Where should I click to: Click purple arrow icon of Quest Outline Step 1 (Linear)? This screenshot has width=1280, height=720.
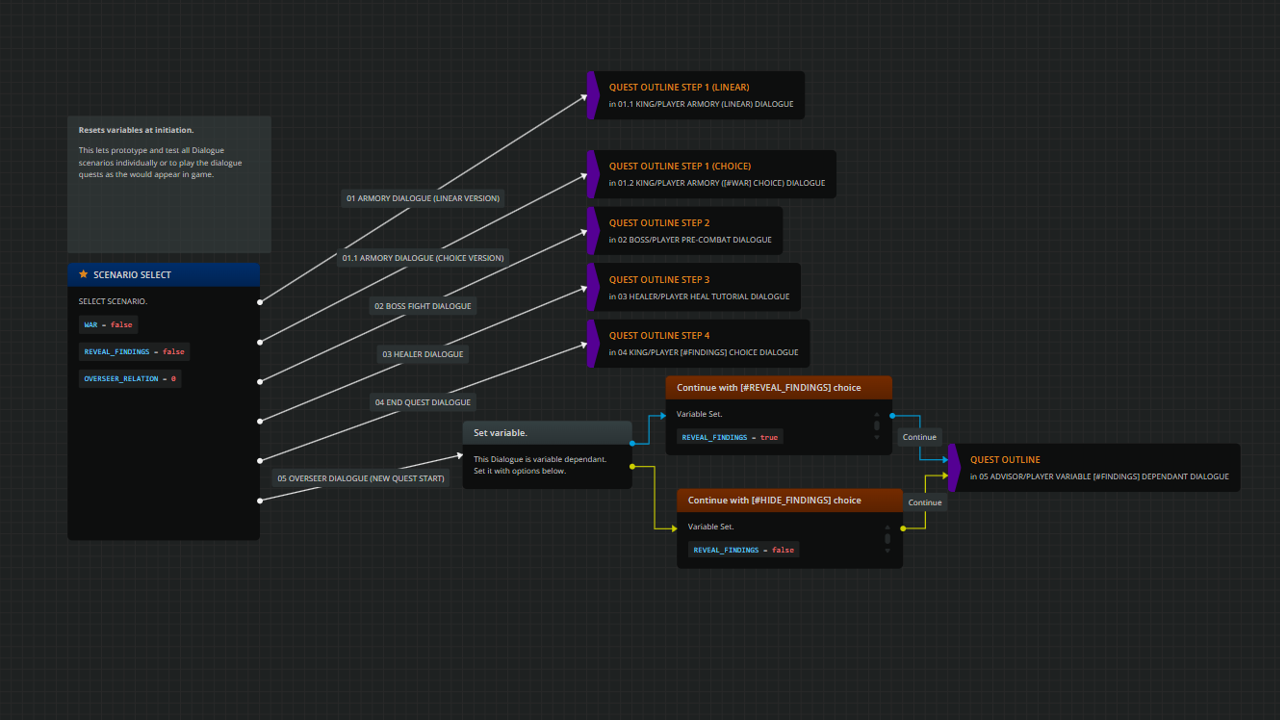click(593, 95)
